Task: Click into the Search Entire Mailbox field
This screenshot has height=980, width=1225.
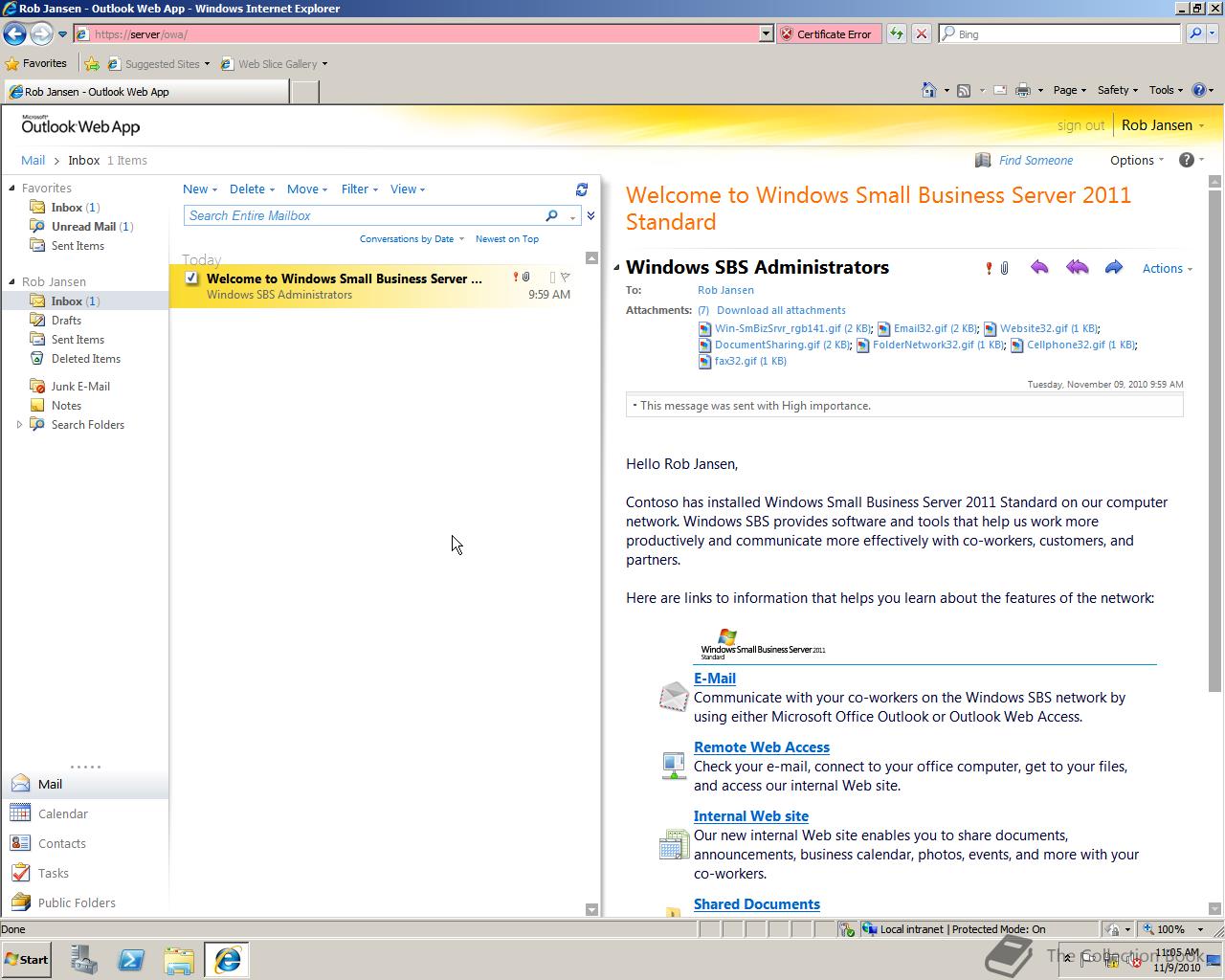Action: click(364, 215)
